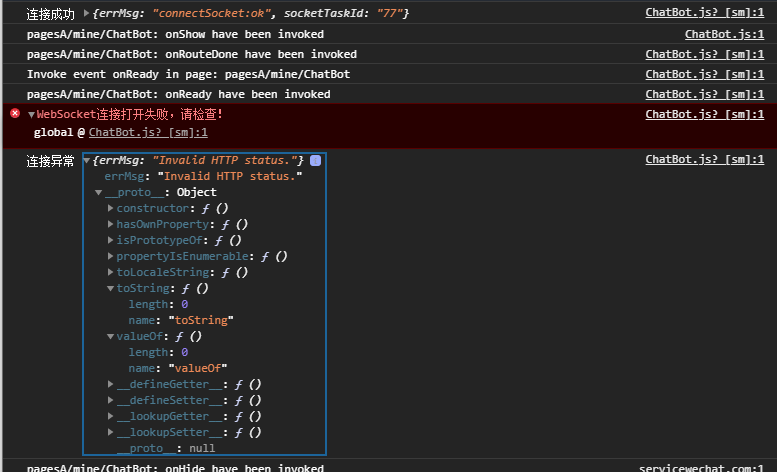This screenshot has width=777, height=472.
Task: Expand the toLocaleString function entry
Action: [x=111, y=272]
